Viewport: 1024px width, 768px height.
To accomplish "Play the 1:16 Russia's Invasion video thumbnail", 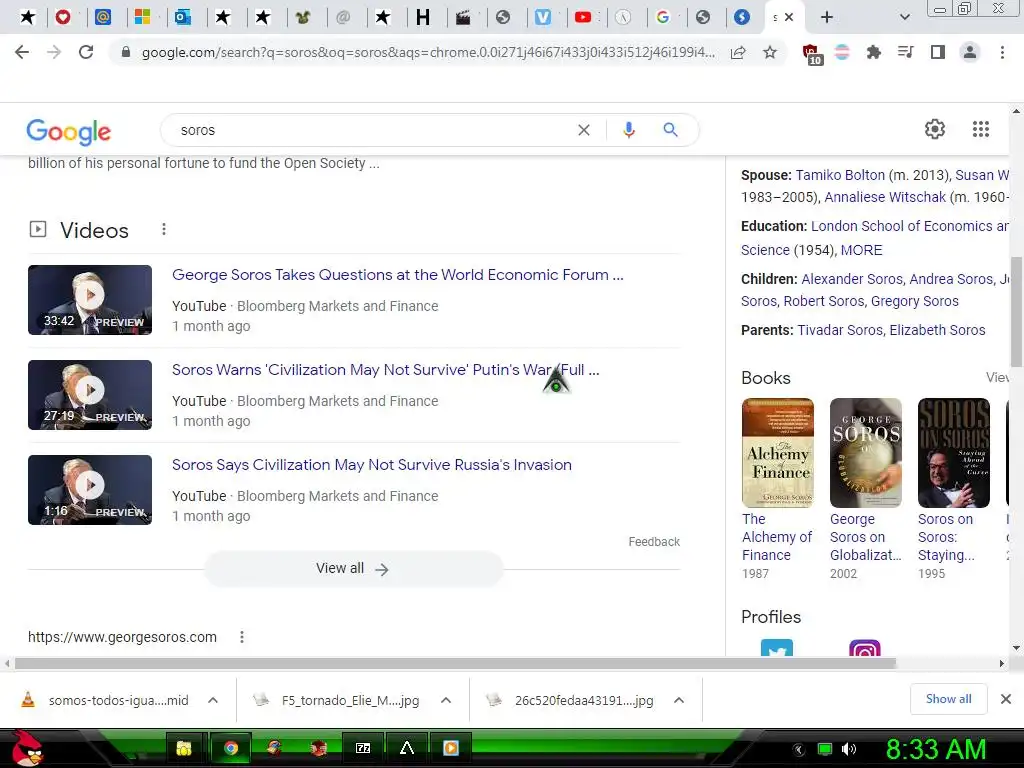I will [90, 490].
